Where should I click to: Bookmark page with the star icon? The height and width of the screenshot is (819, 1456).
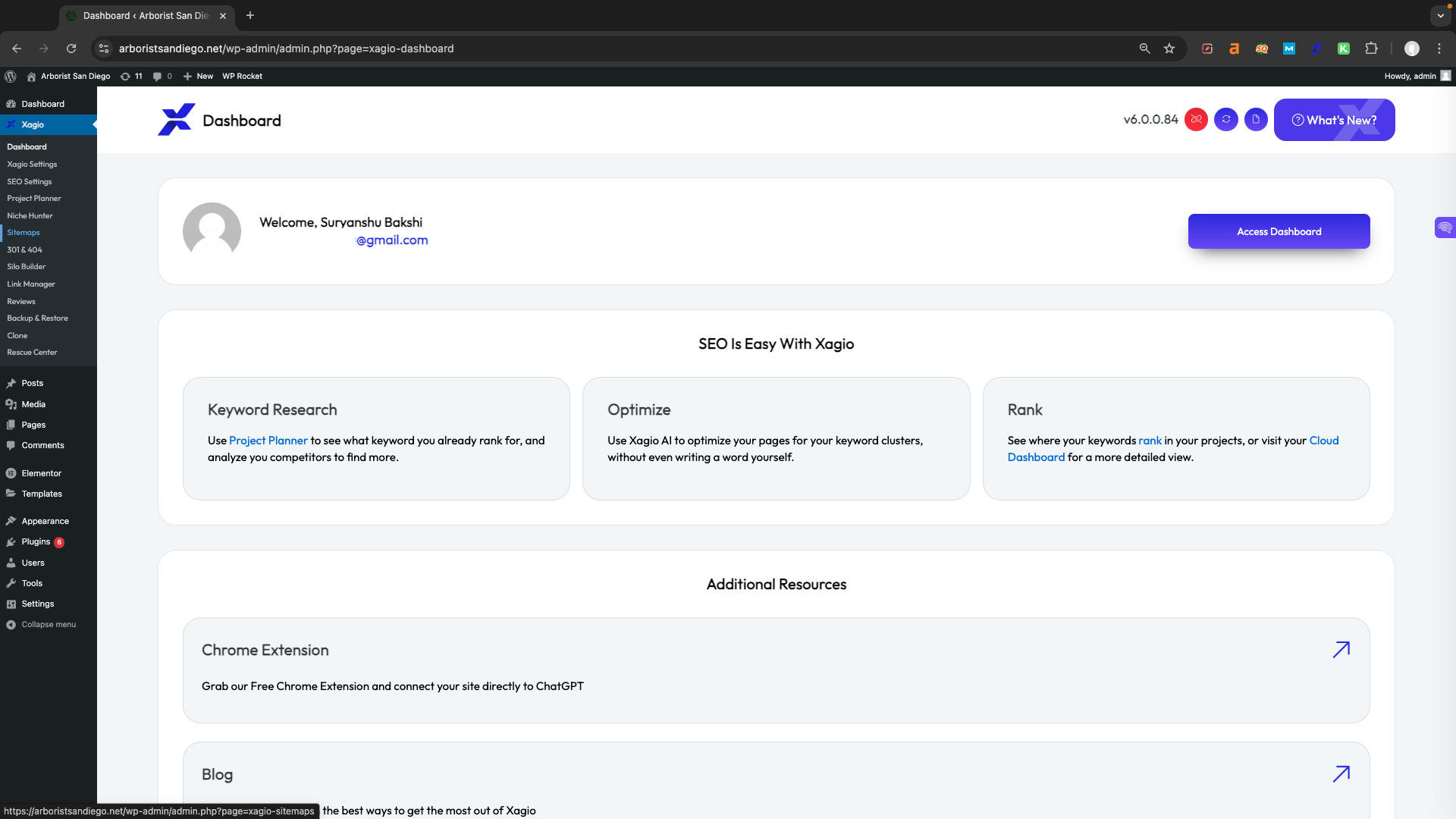1169,49
